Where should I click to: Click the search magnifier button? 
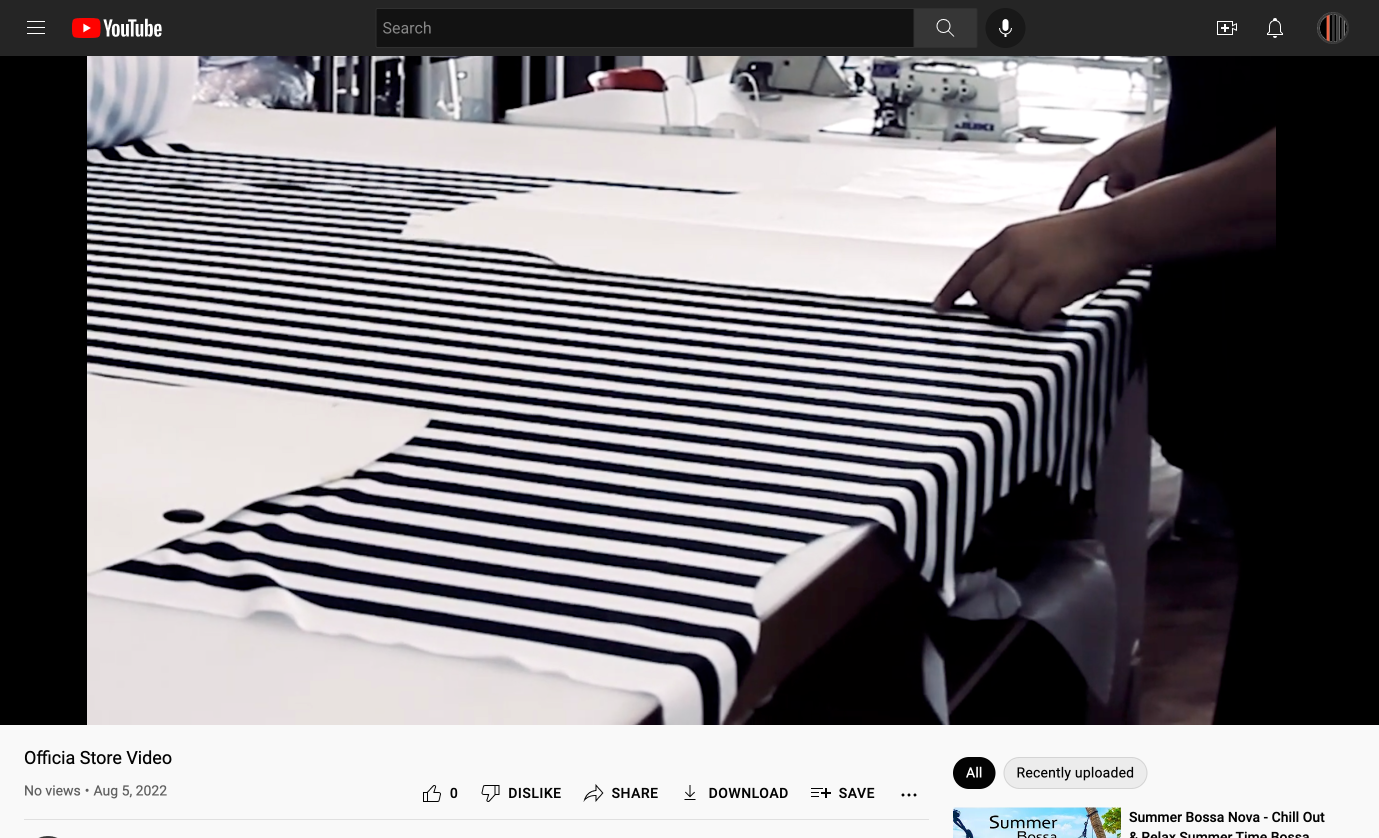tap(945, 28)
